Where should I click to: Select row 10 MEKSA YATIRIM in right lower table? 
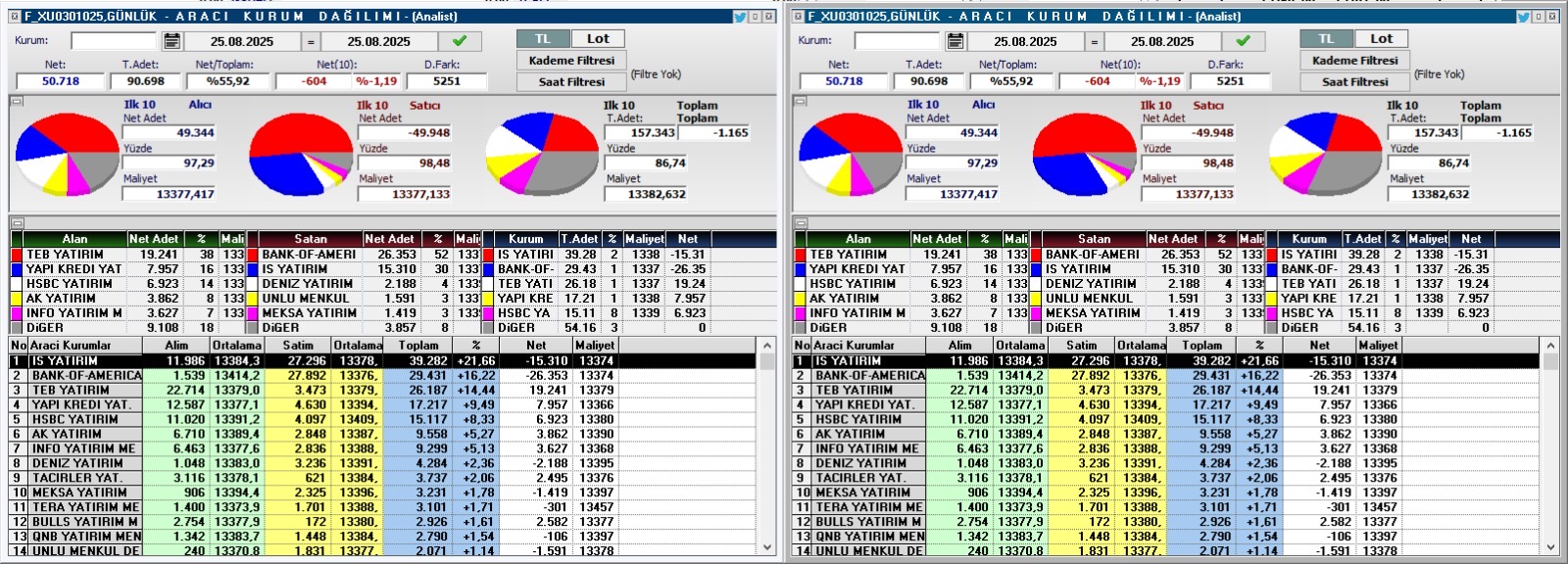1167,493
